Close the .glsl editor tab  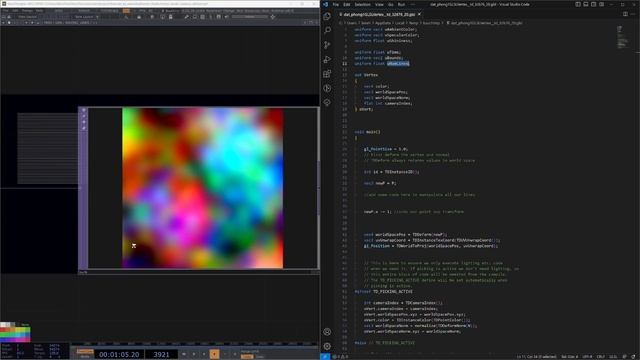(x=419, y=14)
